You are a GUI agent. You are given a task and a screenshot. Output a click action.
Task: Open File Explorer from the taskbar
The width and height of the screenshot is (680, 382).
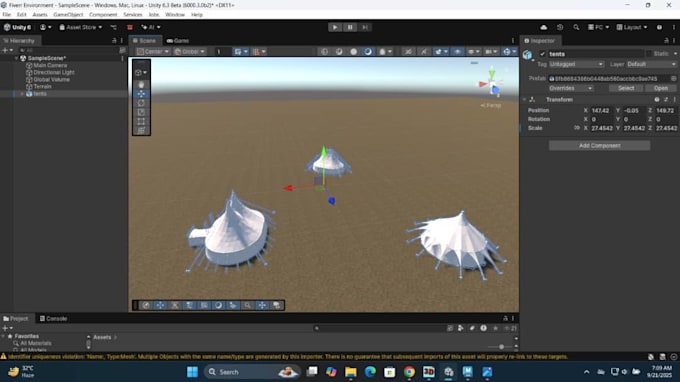[x=350, y=372]
